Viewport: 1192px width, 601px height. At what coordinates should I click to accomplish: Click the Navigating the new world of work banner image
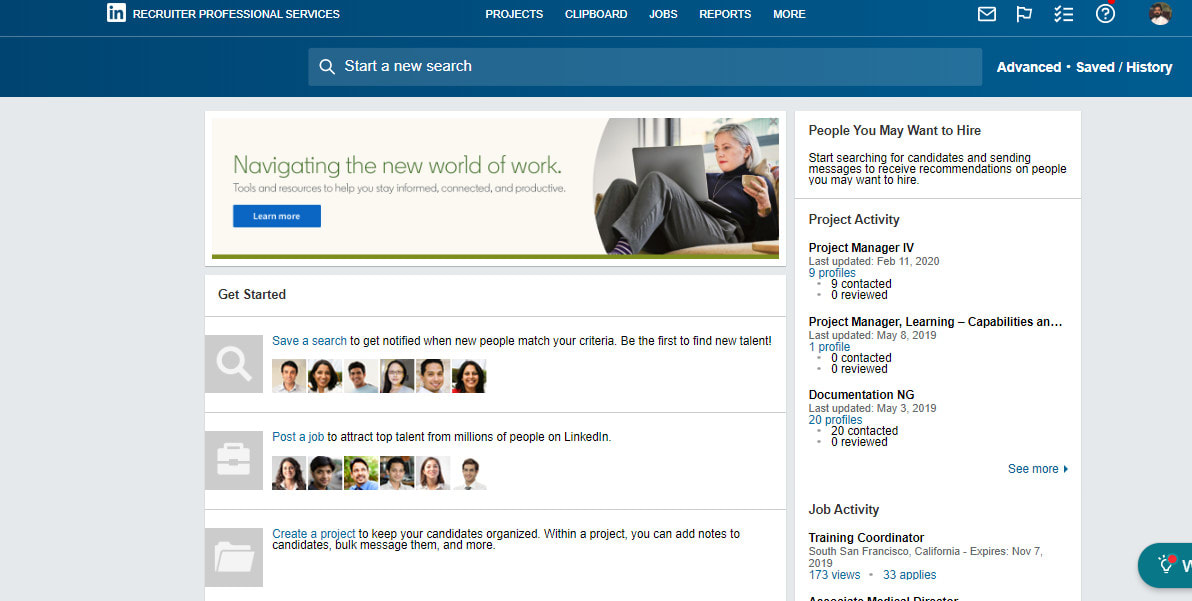tap(495, 188)
